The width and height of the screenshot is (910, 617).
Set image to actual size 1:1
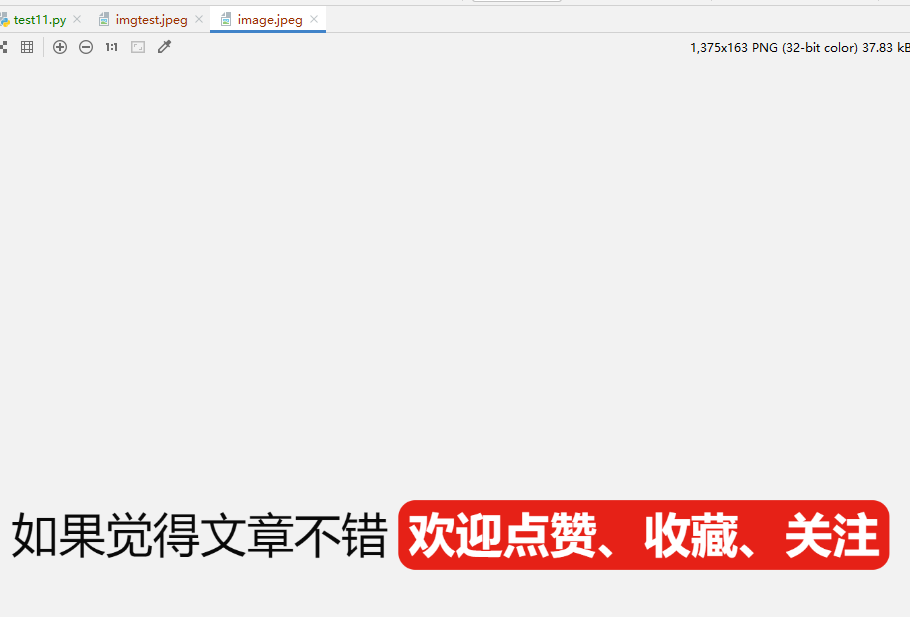click(111, 47)
